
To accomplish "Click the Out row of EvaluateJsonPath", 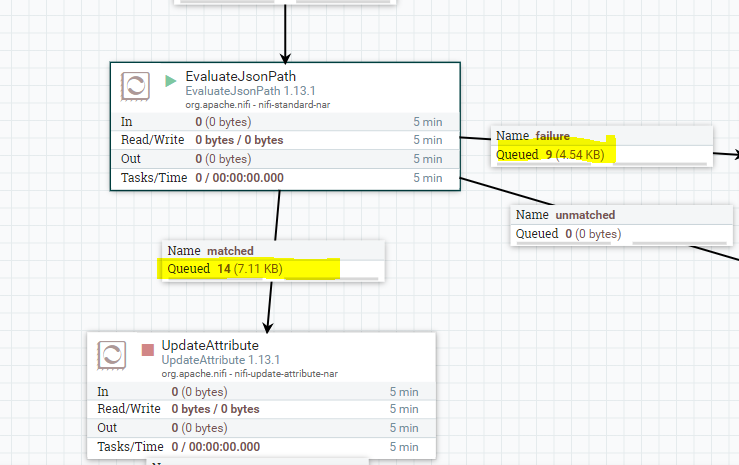I will (x=285, y=159).
